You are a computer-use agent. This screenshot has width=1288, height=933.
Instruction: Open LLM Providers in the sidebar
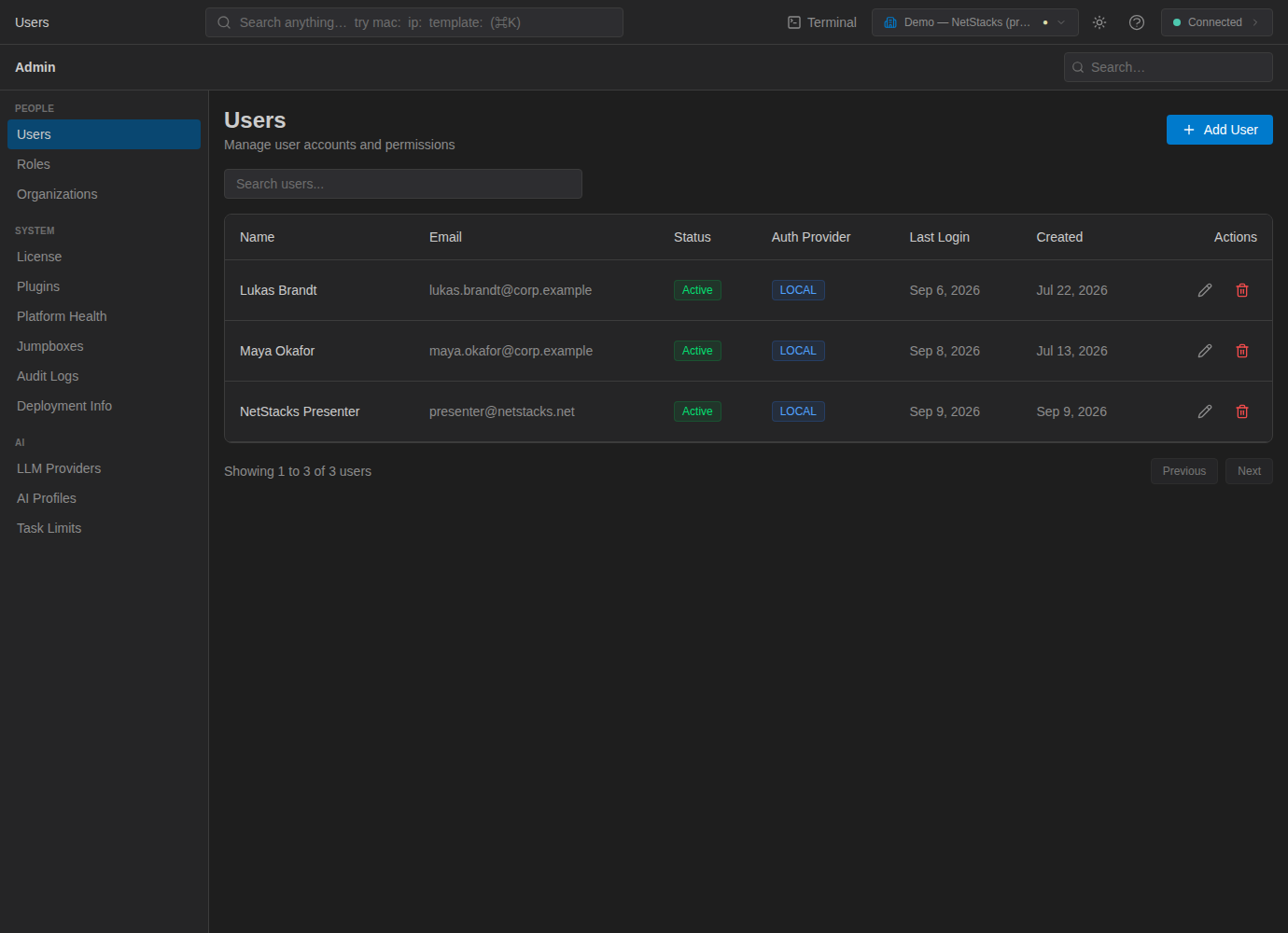[x=104, y=468]
